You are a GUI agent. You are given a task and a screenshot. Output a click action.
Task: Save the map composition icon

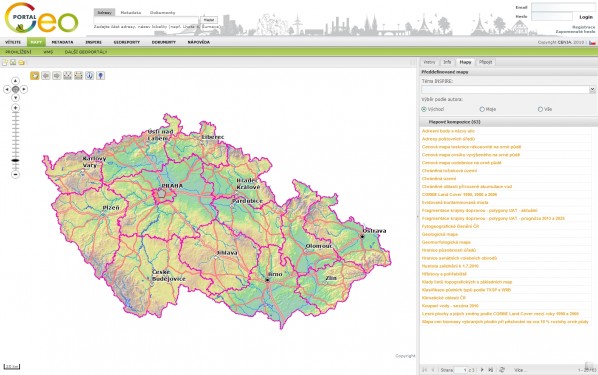pos(13,62)
